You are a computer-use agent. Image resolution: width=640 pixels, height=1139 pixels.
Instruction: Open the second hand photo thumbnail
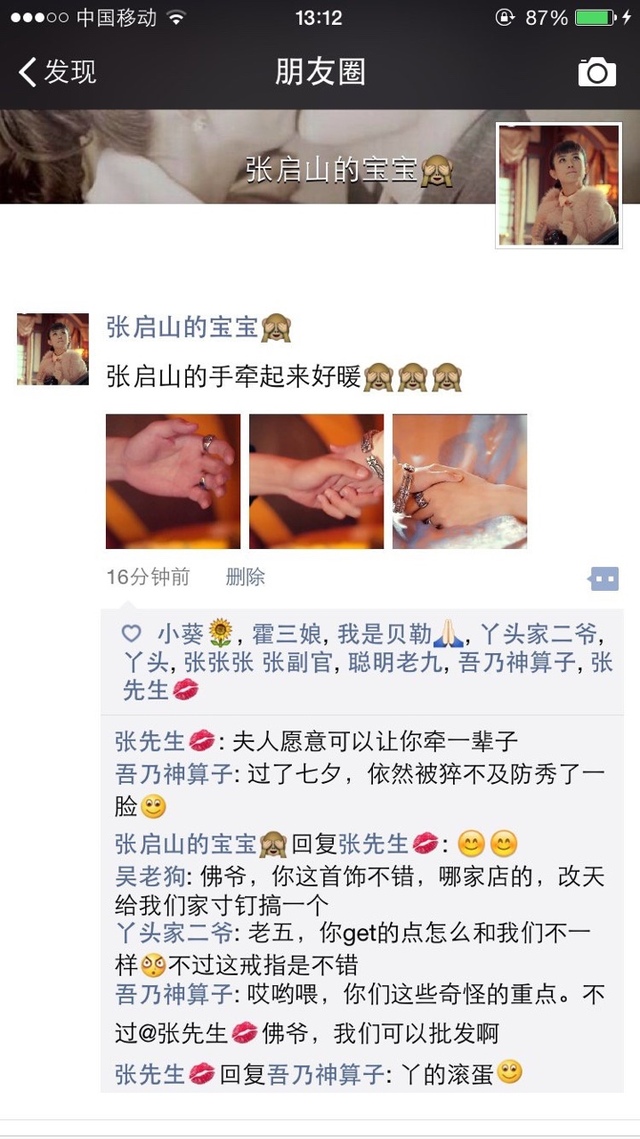coord(316,481)
